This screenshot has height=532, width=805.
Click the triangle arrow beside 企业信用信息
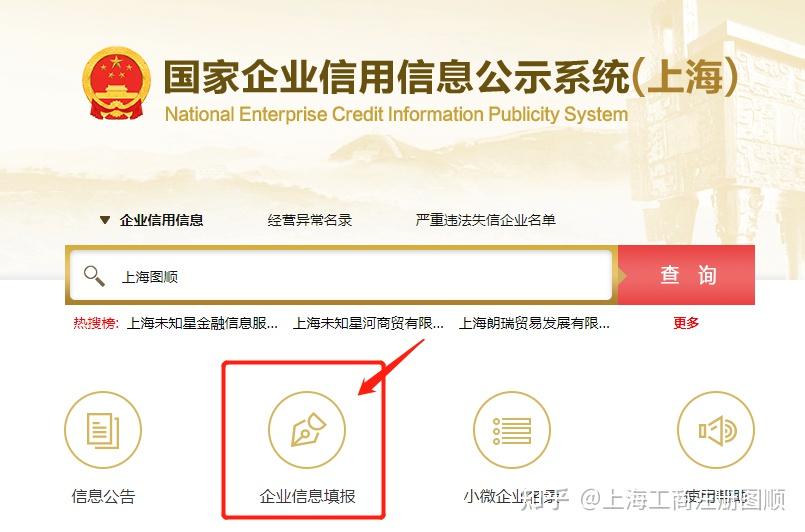click(105, 220)
